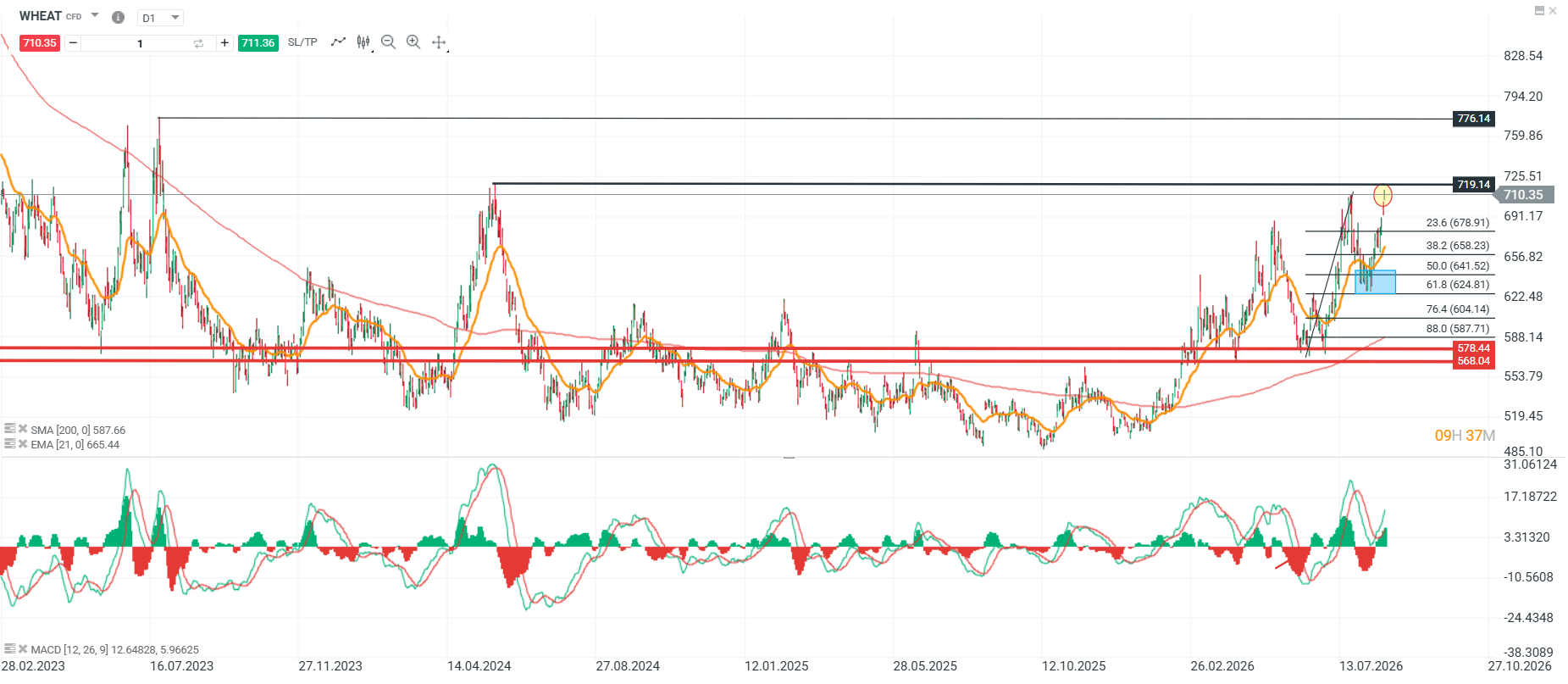Click the 485.10 price axis value
This screenshot has height=684, width=1568.
coord(1523,452)
